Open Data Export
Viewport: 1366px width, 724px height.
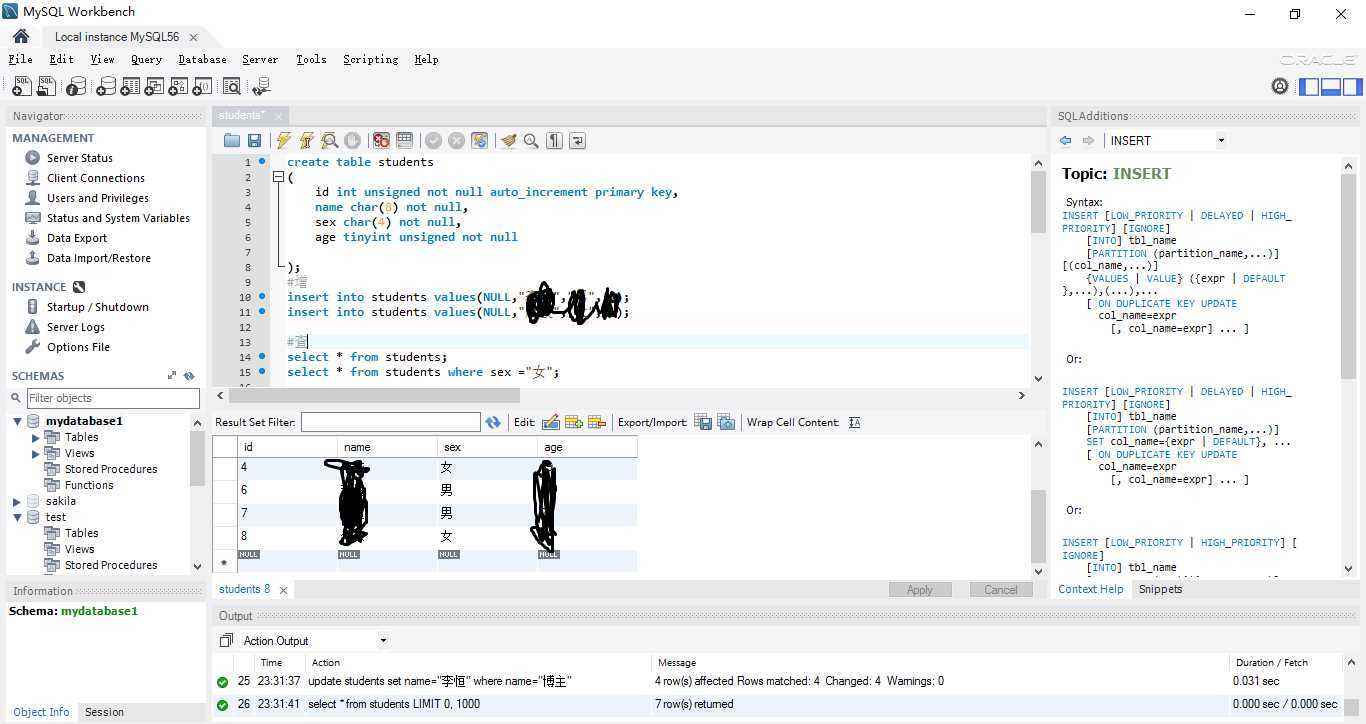[77, 238]
